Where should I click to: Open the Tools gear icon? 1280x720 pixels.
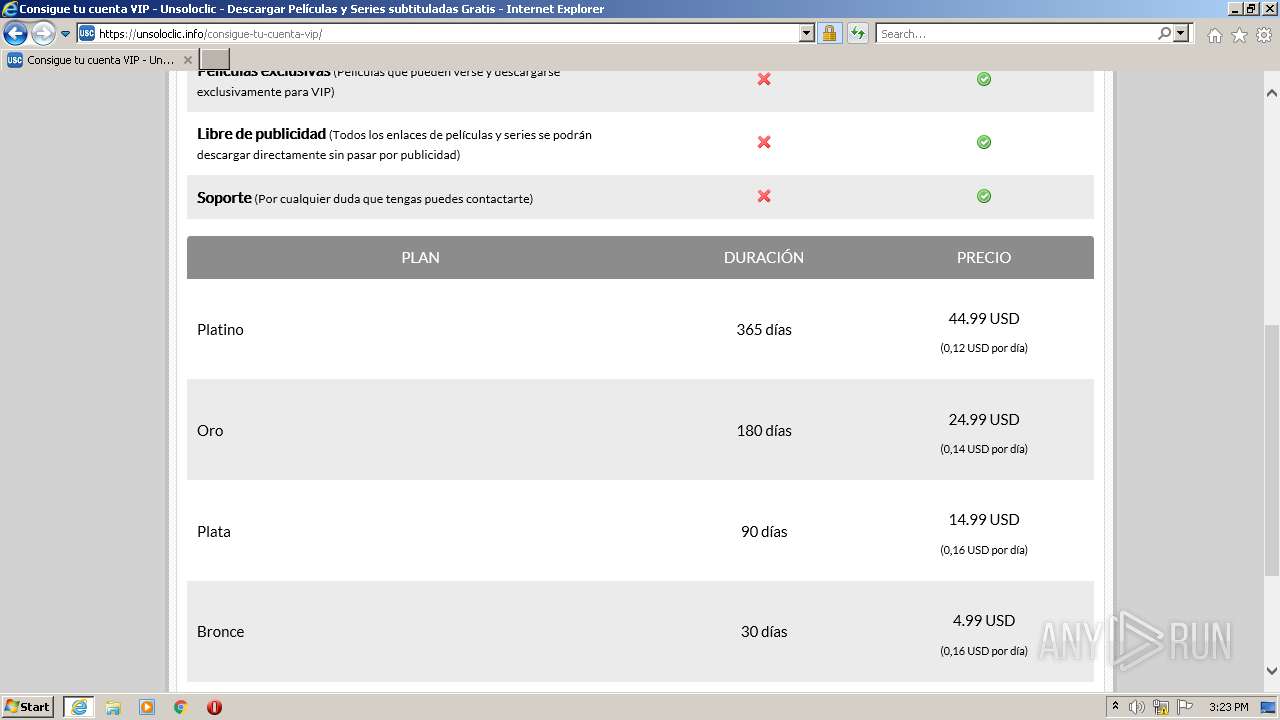pyautogui.click(x=1264, y=35)
